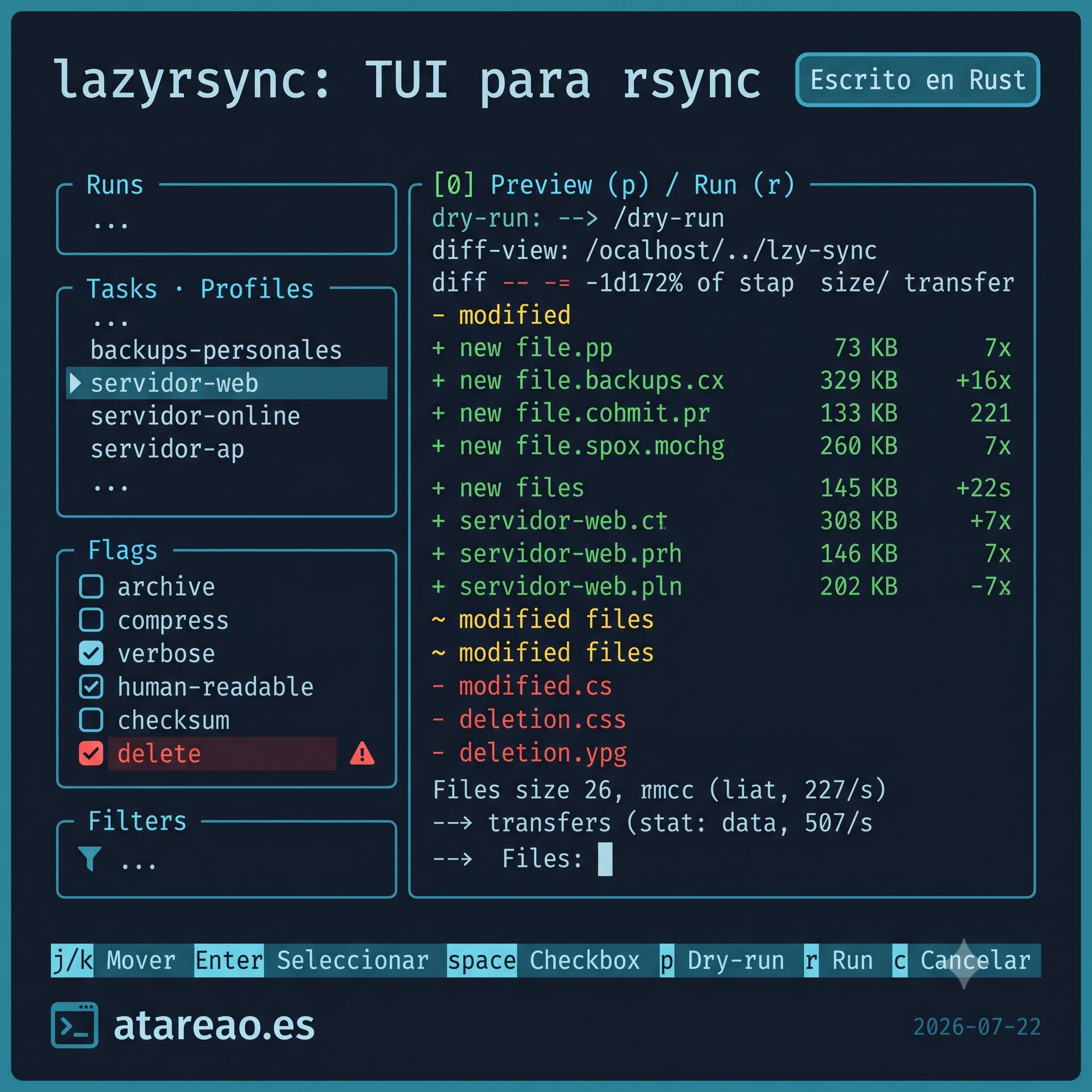Viewport: 1092px width, 1092px height.
Task: Uncheck the red delete flag
Action: pyautogui.click(x=91, y=753)
